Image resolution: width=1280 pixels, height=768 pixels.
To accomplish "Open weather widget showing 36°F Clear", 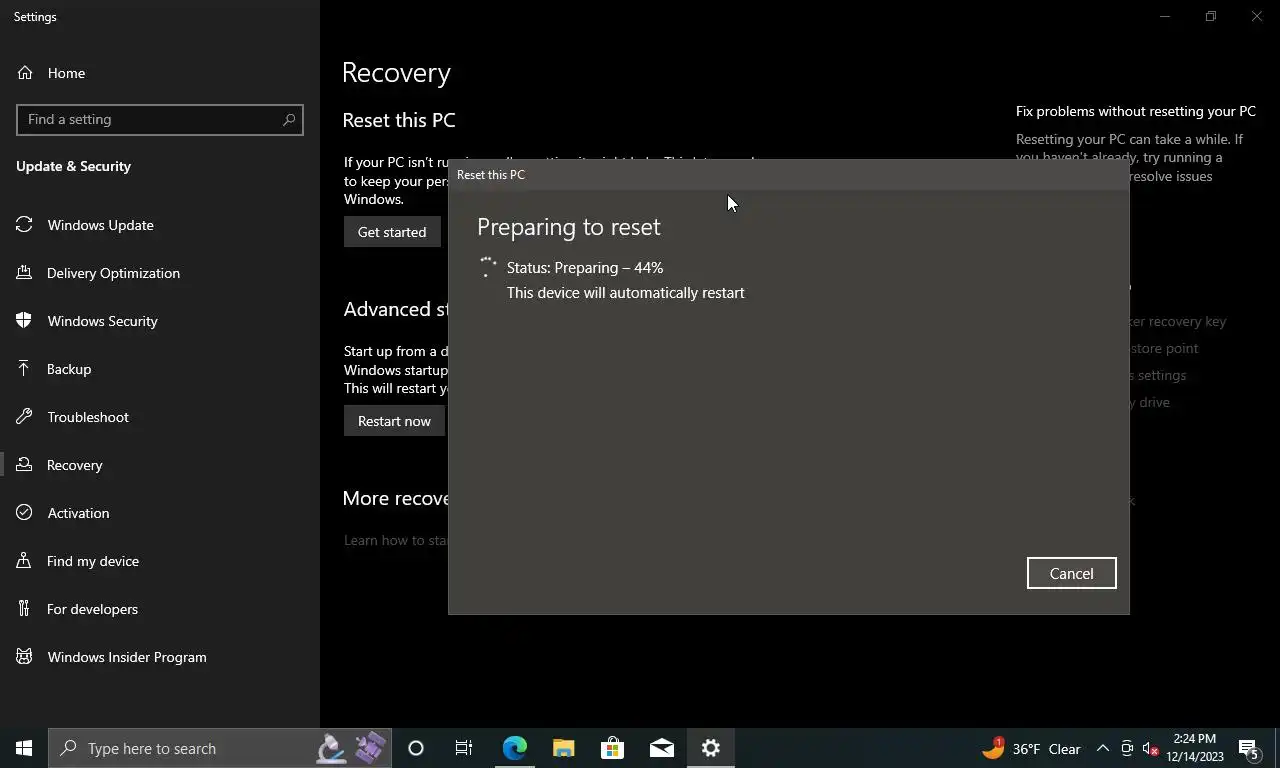I will point(1031,748).
